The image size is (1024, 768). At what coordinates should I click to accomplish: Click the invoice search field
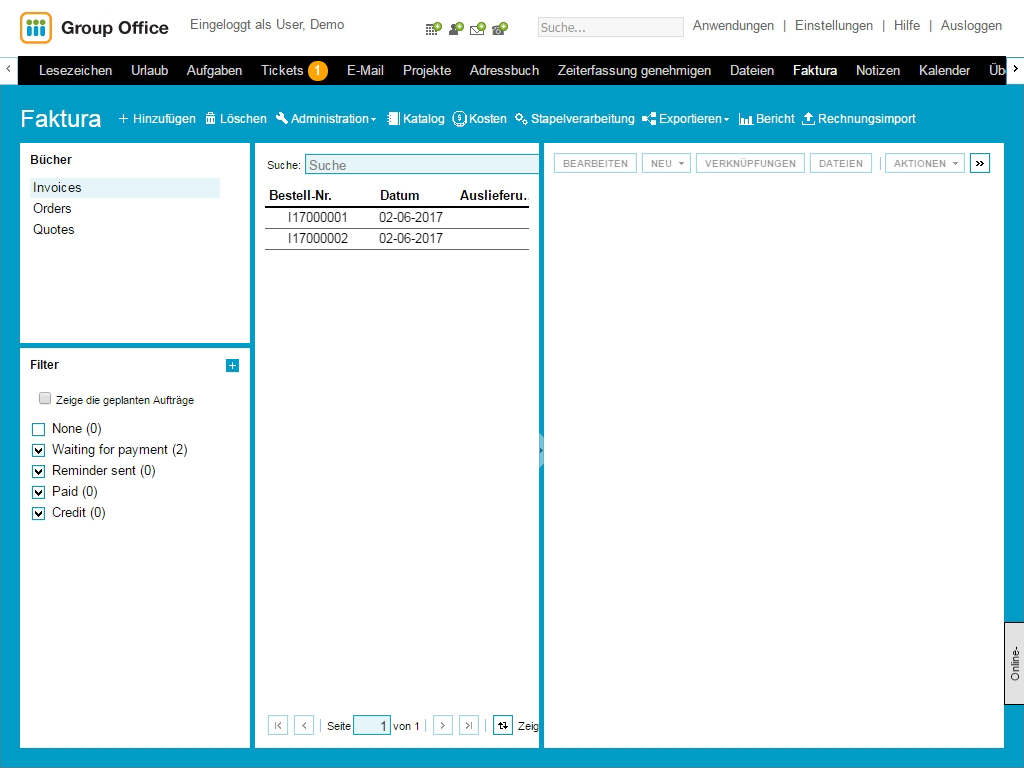click(421, 165)
